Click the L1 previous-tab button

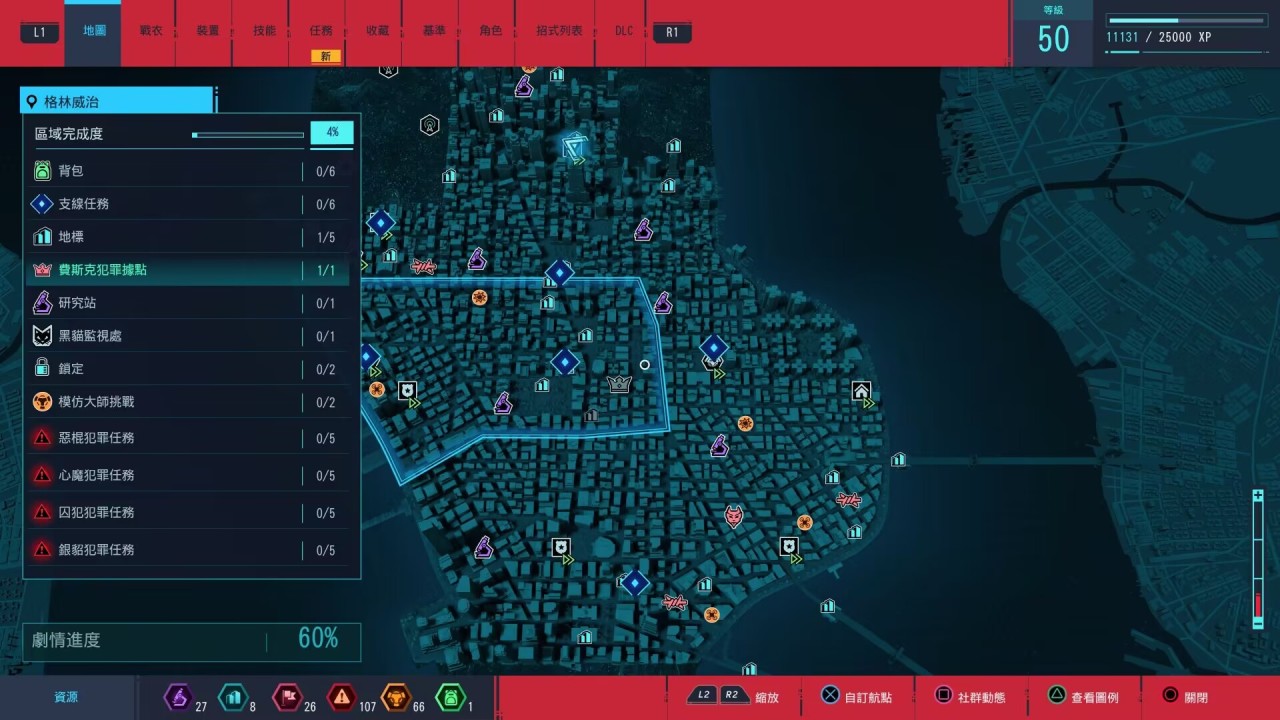[x=39, y=32]
